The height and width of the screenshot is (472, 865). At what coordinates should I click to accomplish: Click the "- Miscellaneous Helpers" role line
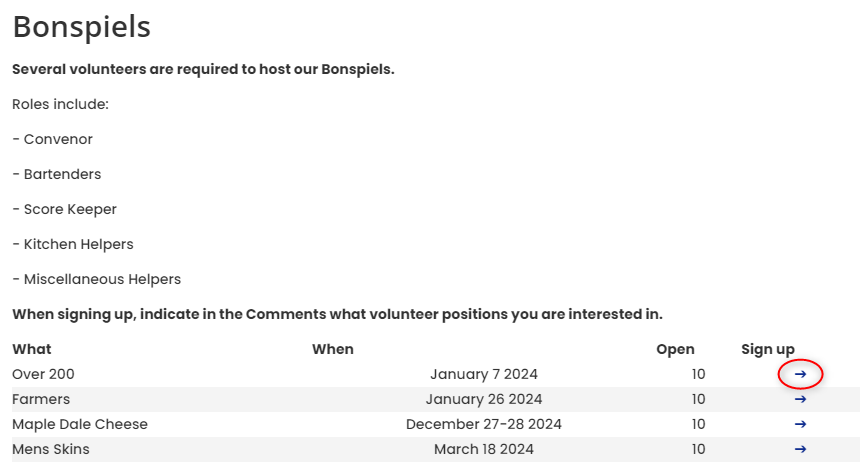[x=96, y=279]
